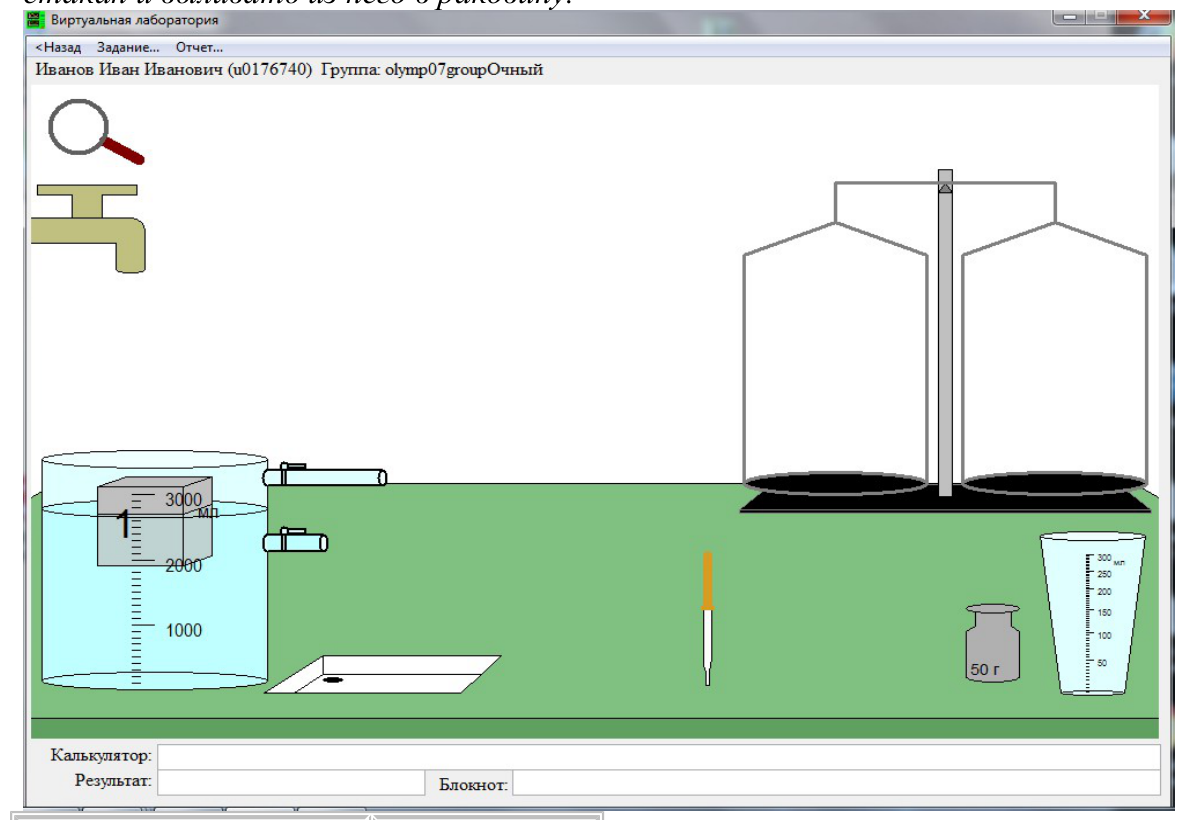
Task: Click the white sink tray on the table
Action: pos(382,675)
